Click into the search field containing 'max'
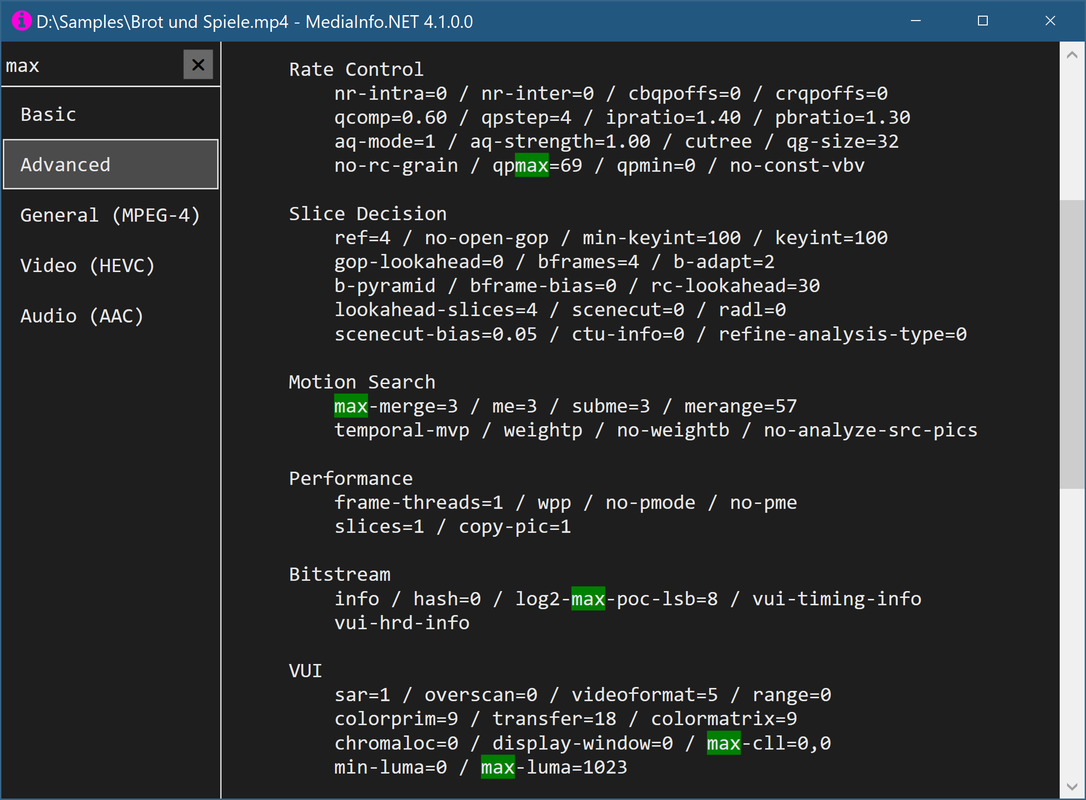The height and width of the screenshot is (800, 1086). [91, 65]
